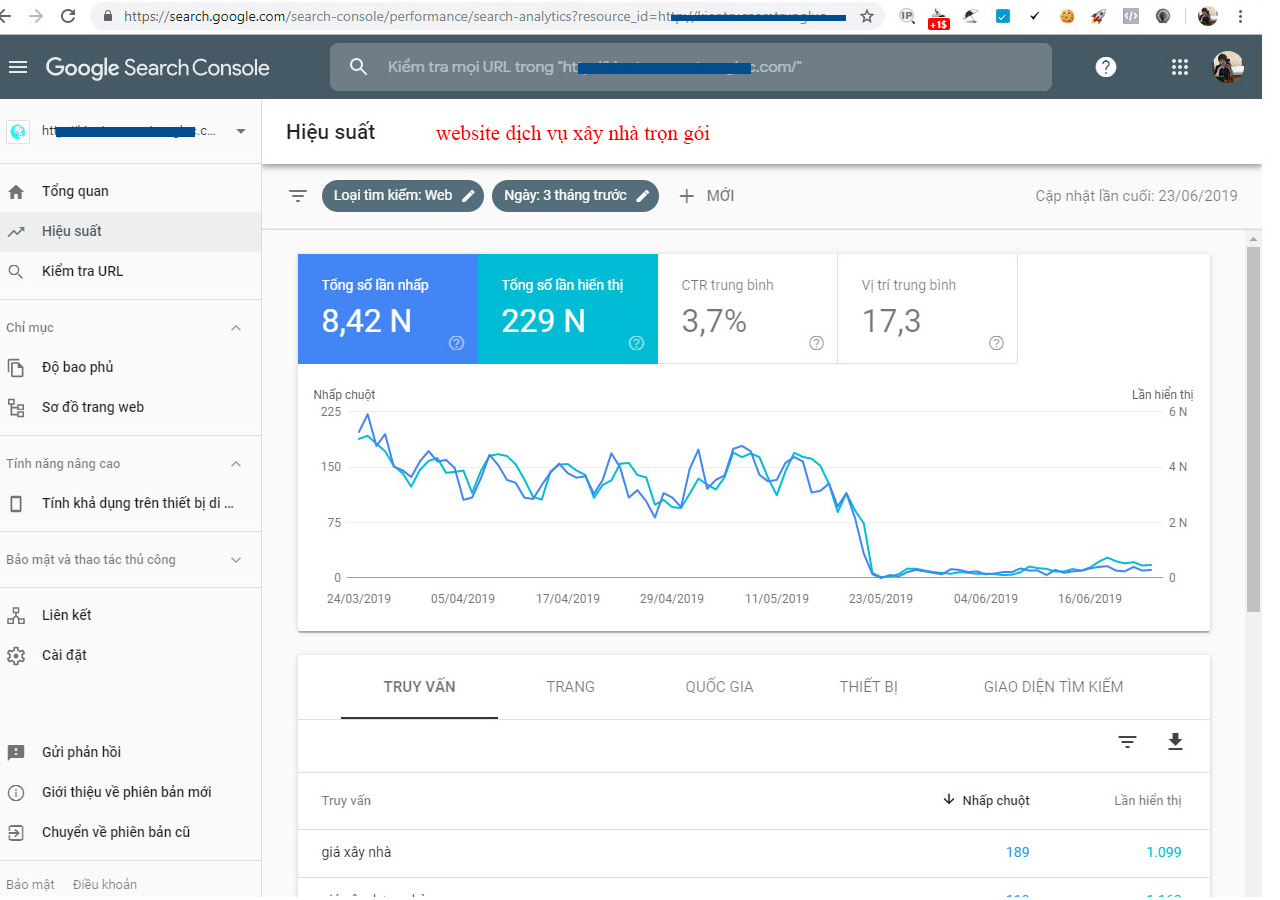Reload the page in browser

coord(68,16)
